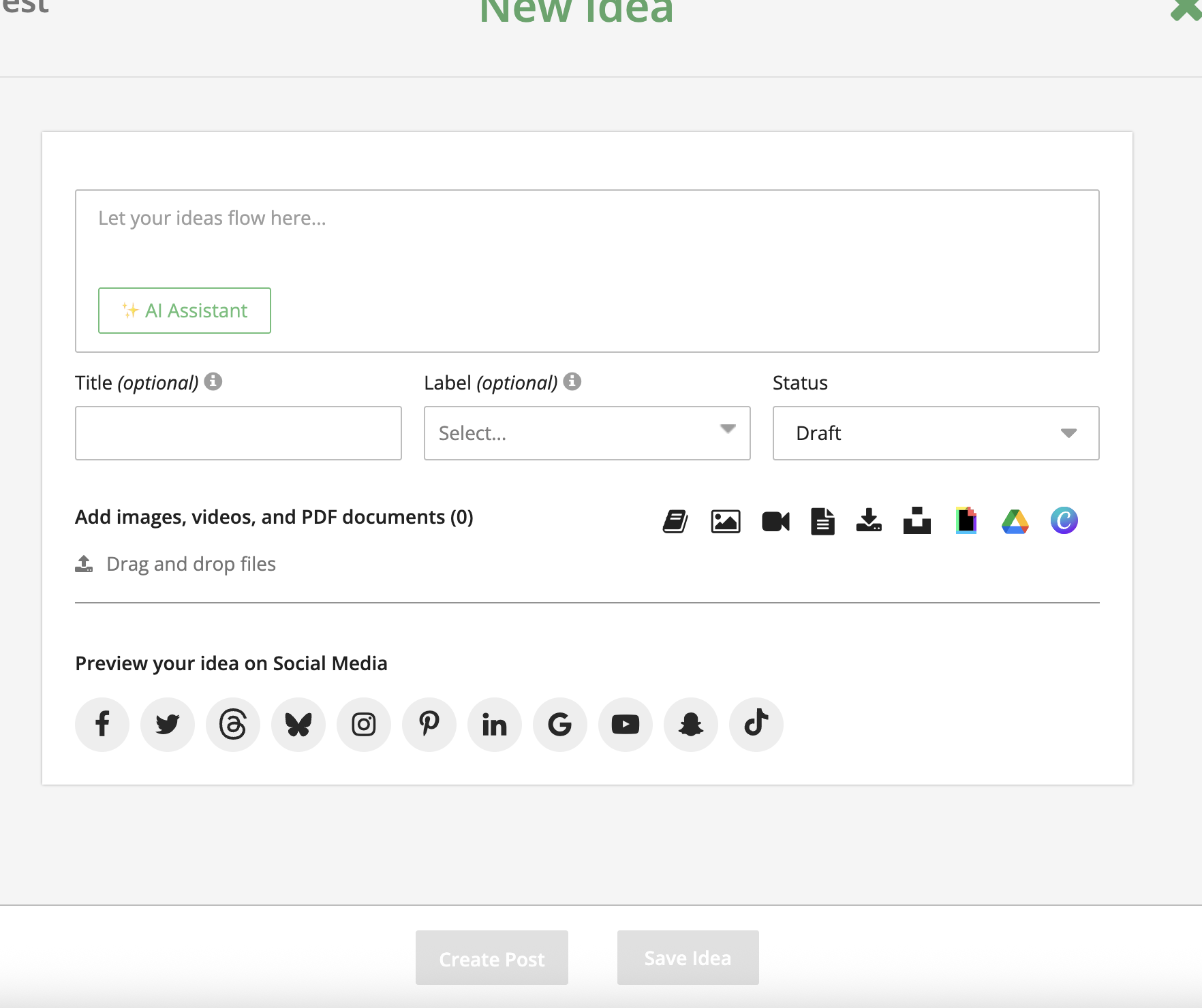Click the add PDF document icon
This screenshot has height=1008, width=1202.
[822, 522]
